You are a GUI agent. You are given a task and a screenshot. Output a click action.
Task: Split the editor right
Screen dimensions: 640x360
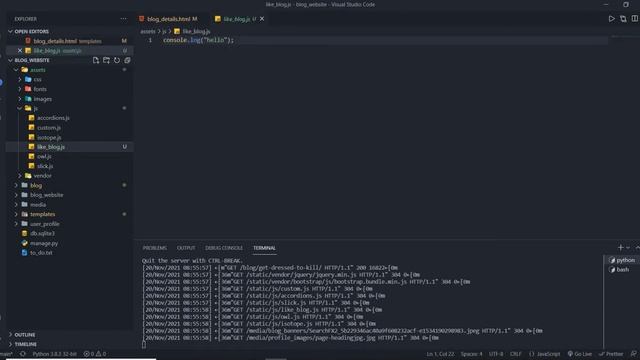point(635,19)
